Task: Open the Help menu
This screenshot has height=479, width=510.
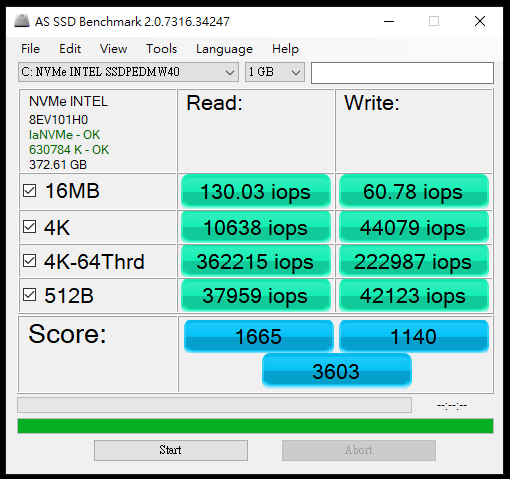Action: point(285,49)
